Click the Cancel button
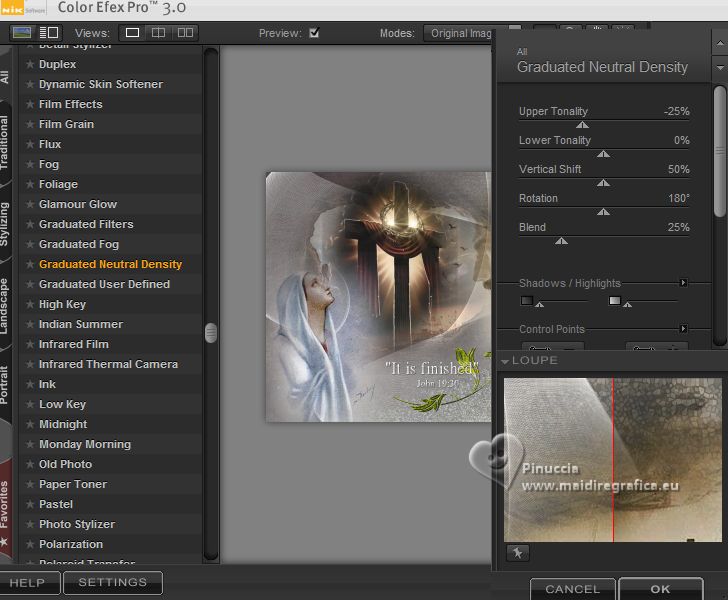Viewport: 728px width, 600px height. tap(573, 589)
